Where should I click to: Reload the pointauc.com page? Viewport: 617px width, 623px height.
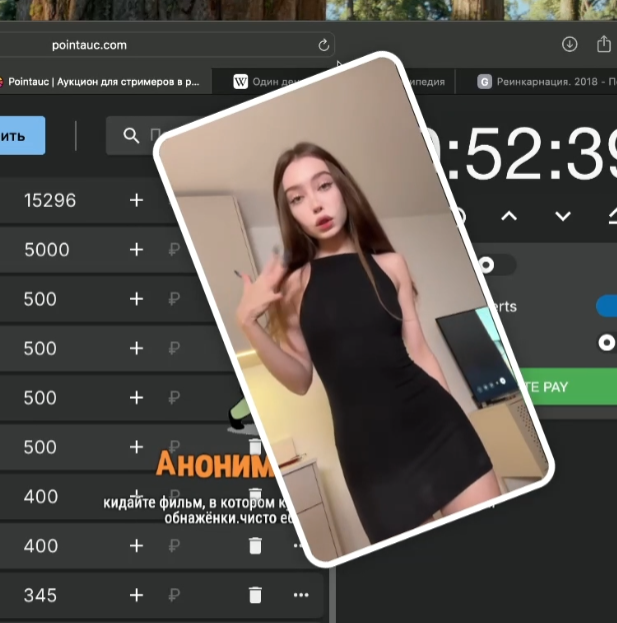(x=323, y=45)
